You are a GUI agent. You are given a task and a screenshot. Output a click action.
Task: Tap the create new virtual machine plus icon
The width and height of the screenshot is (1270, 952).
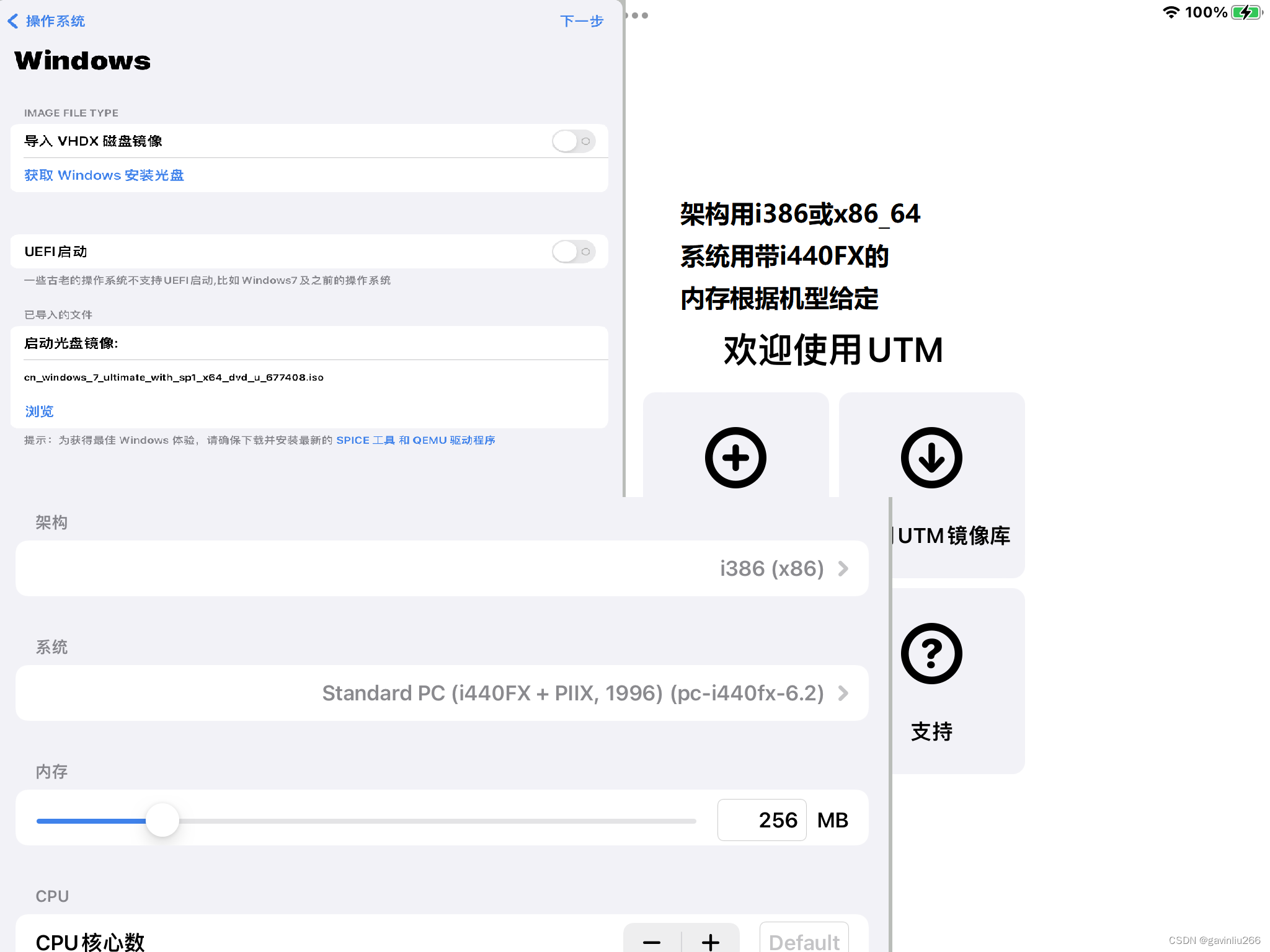pos(735,457)
